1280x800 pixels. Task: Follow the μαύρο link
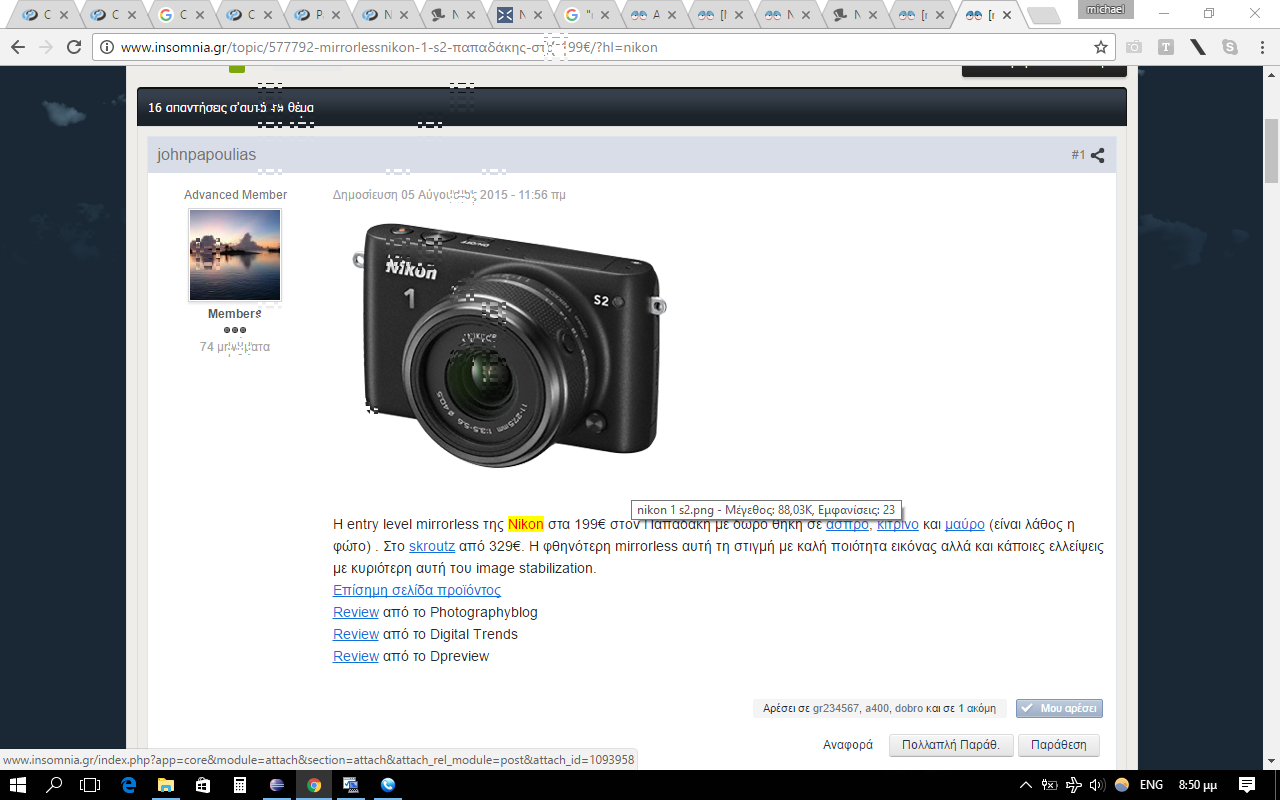965,524
